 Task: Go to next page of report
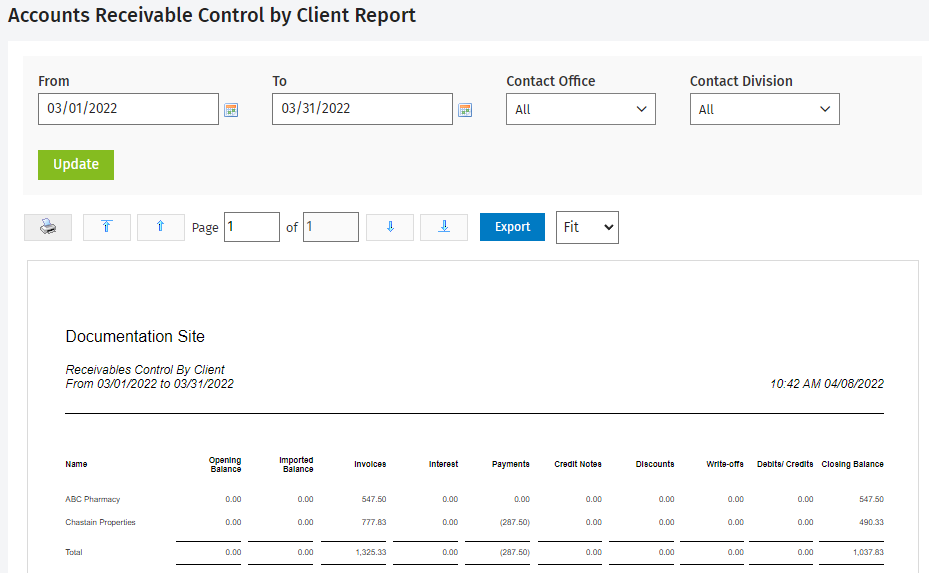(x=390, y=228)
